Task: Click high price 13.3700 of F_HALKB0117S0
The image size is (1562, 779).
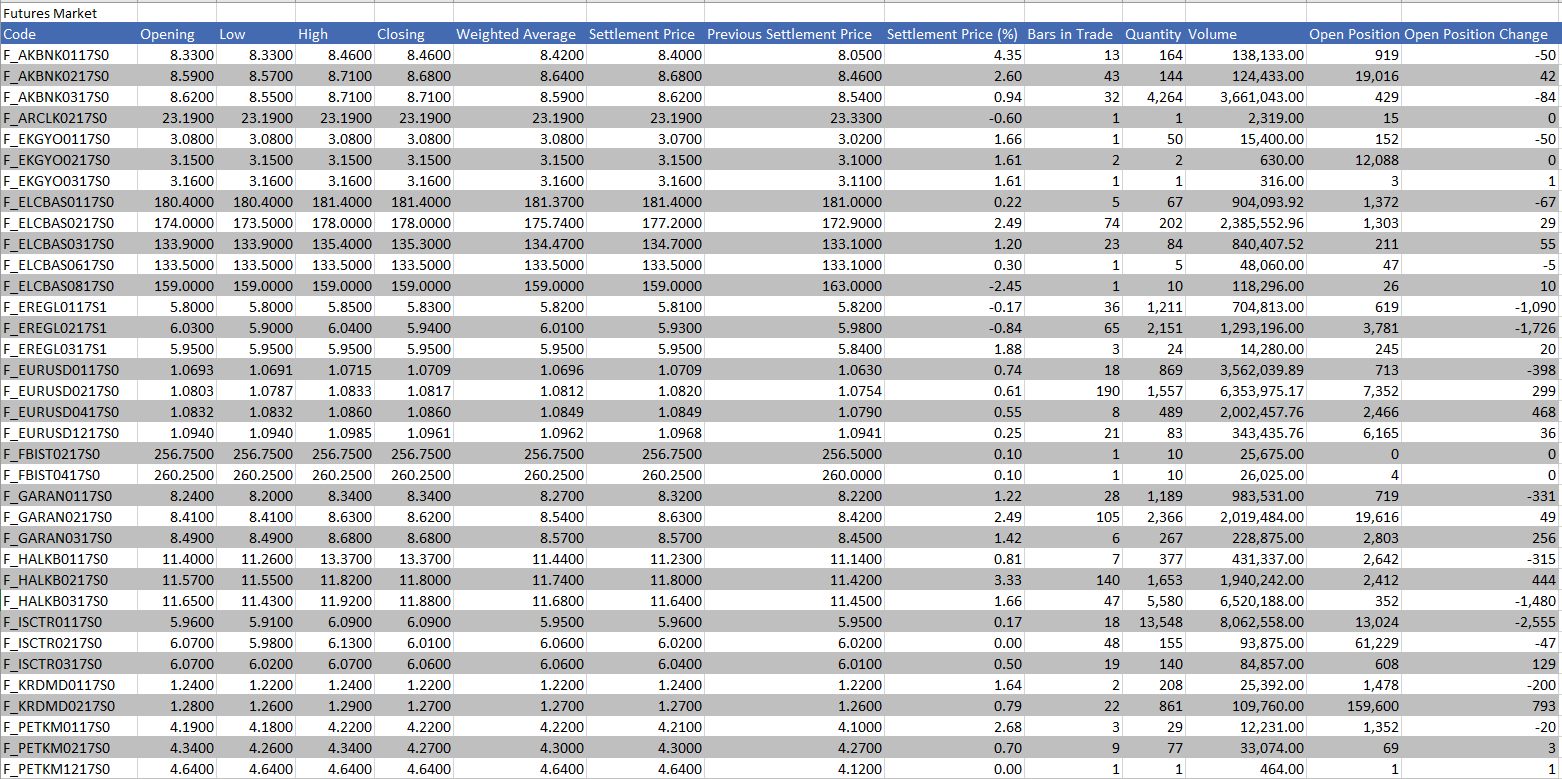Action: coord(334,559)
